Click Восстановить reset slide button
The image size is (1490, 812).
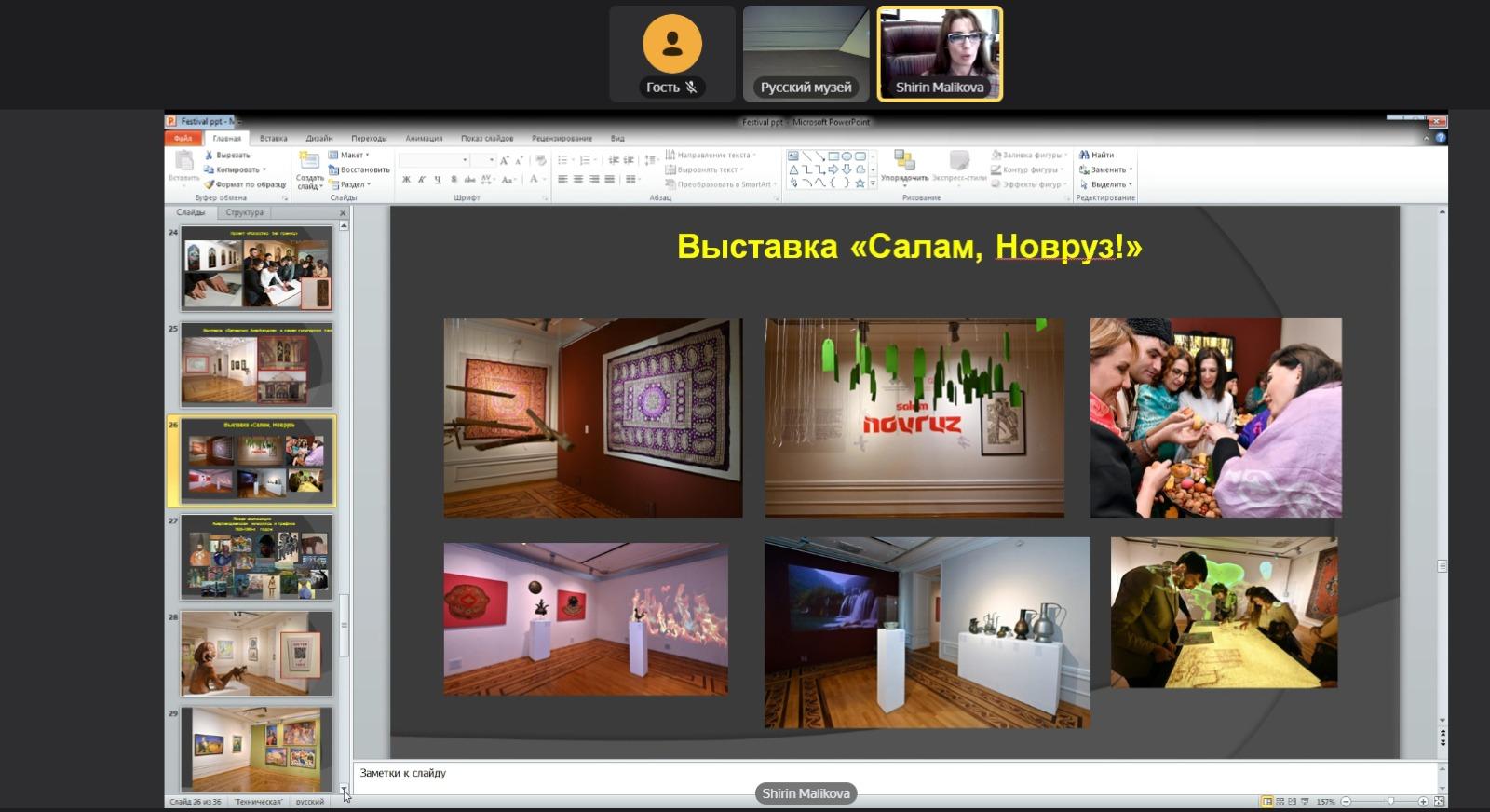[359, 169]
